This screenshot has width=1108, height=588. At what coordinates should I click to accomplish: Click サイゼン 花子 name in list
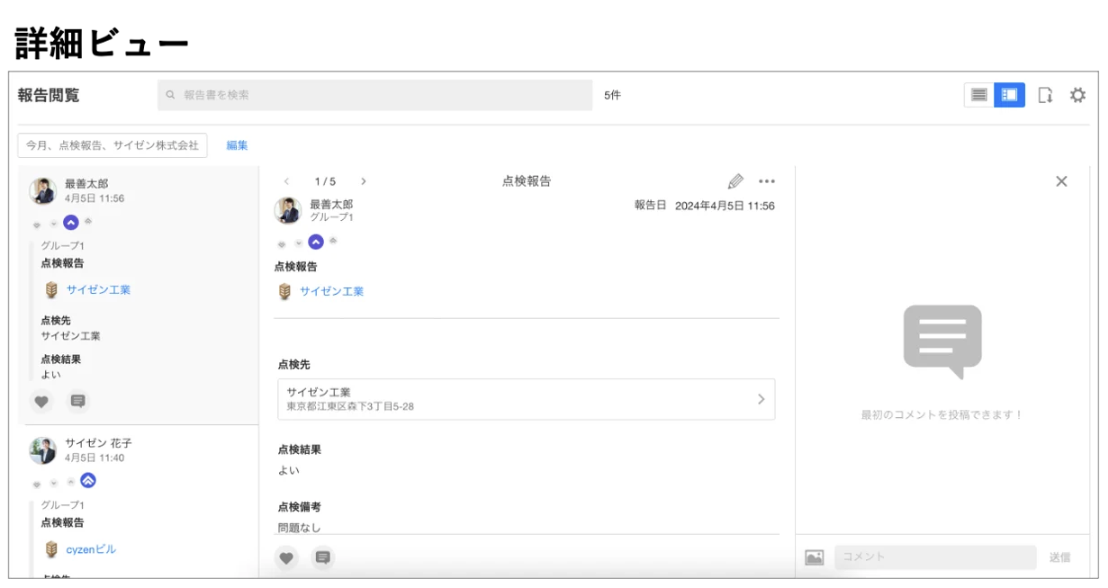click(x=98, y=443)
